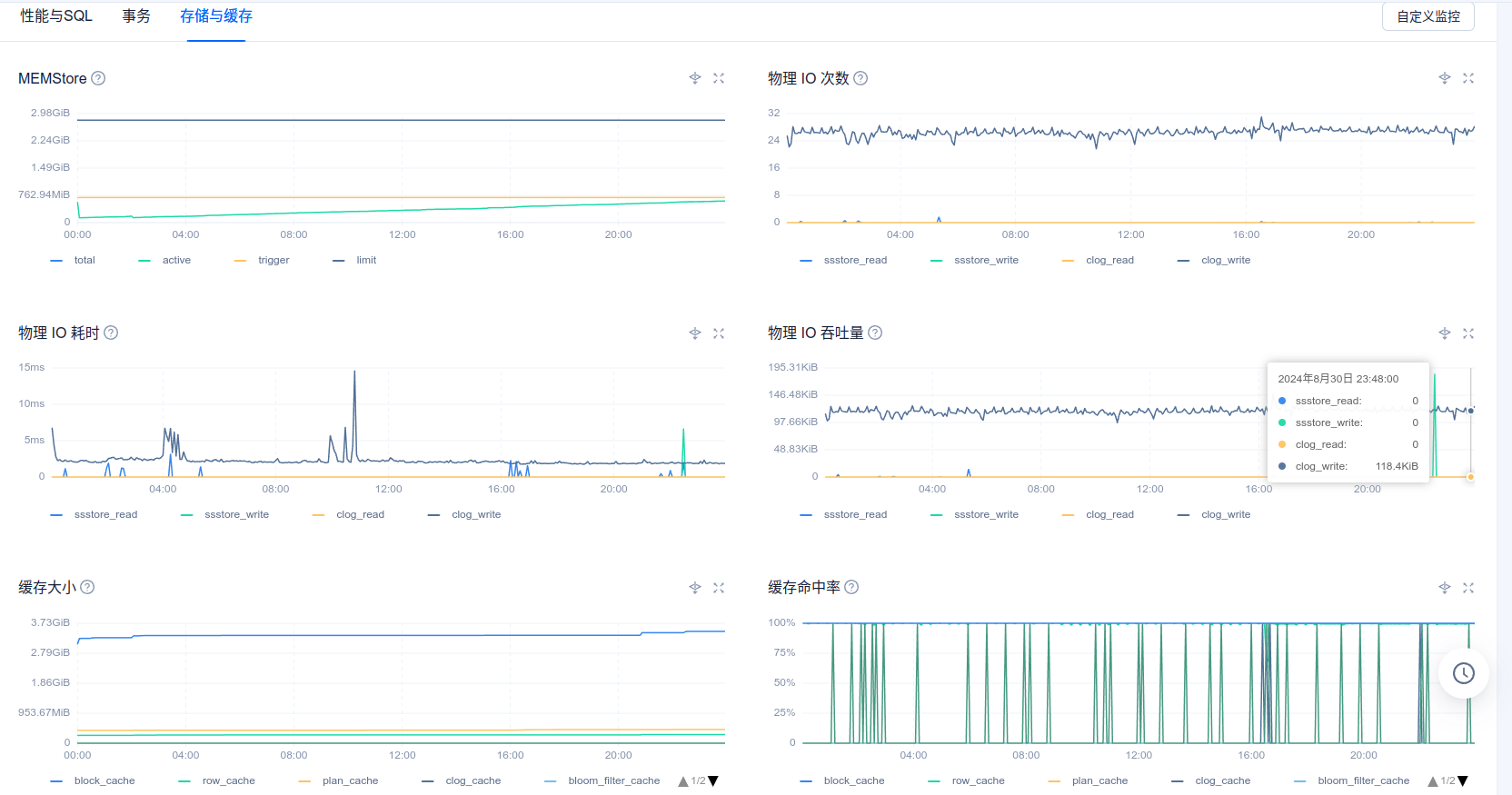The width and height of the screenshot is (1512, 795).
Task: Expand 缓存命中率 chart to fullscreen
Action: (x=1468, y=588)
